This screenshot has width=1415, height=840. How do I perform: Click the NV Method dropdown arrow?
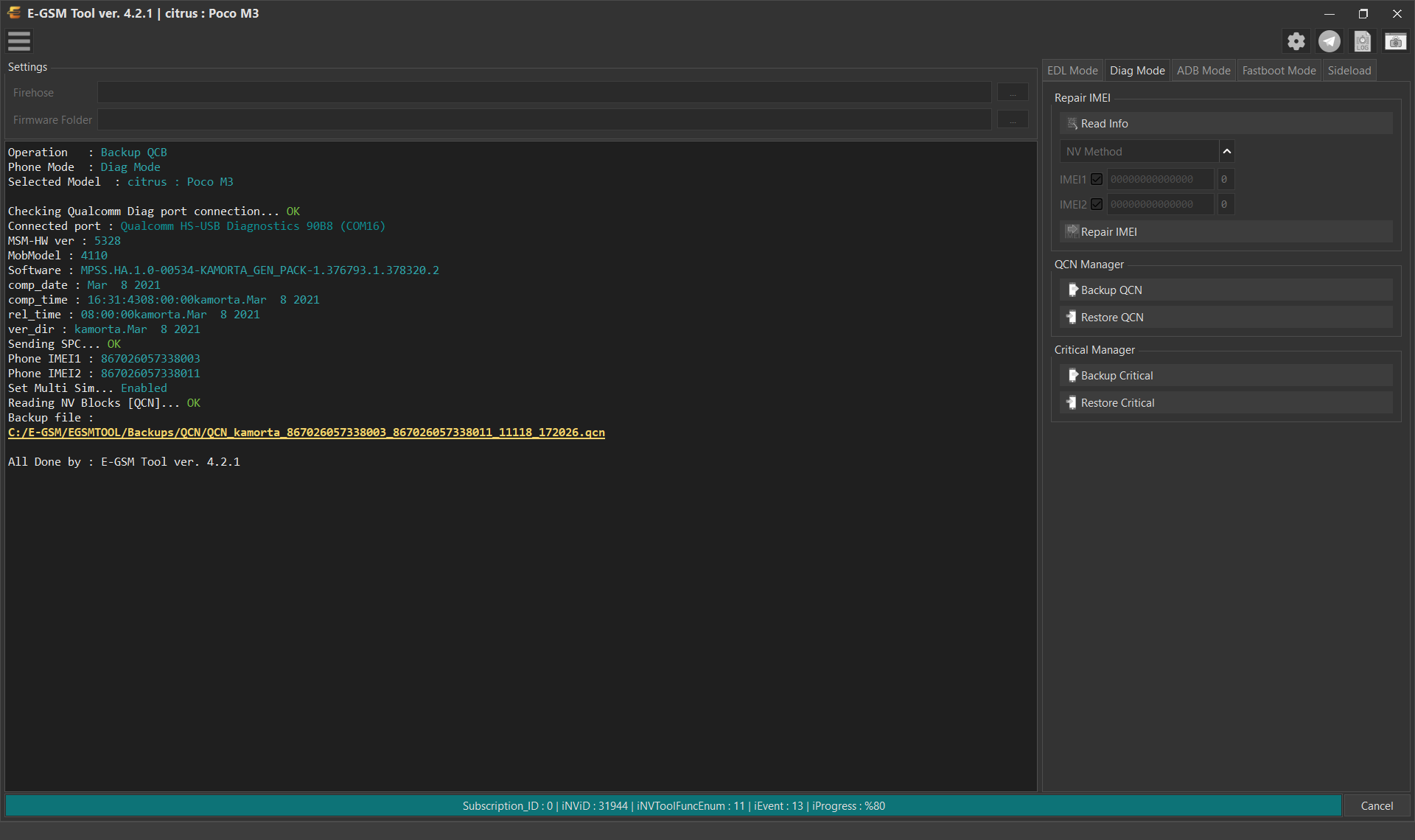[1227, 152]
